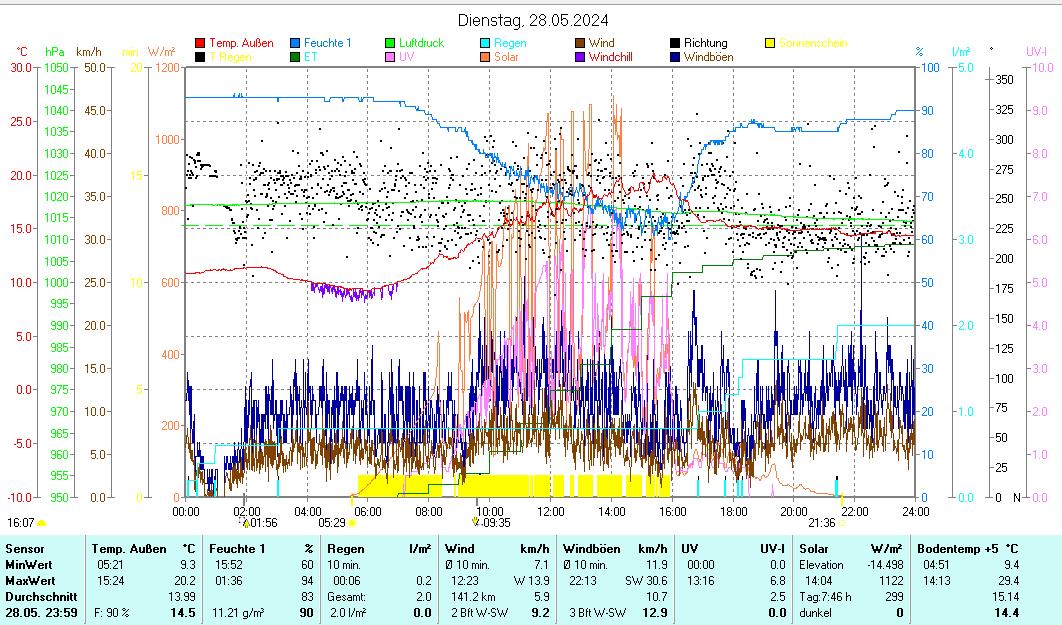
Task: Select the yellow Sonnenschein legend swatch
Action: (770, 44)
